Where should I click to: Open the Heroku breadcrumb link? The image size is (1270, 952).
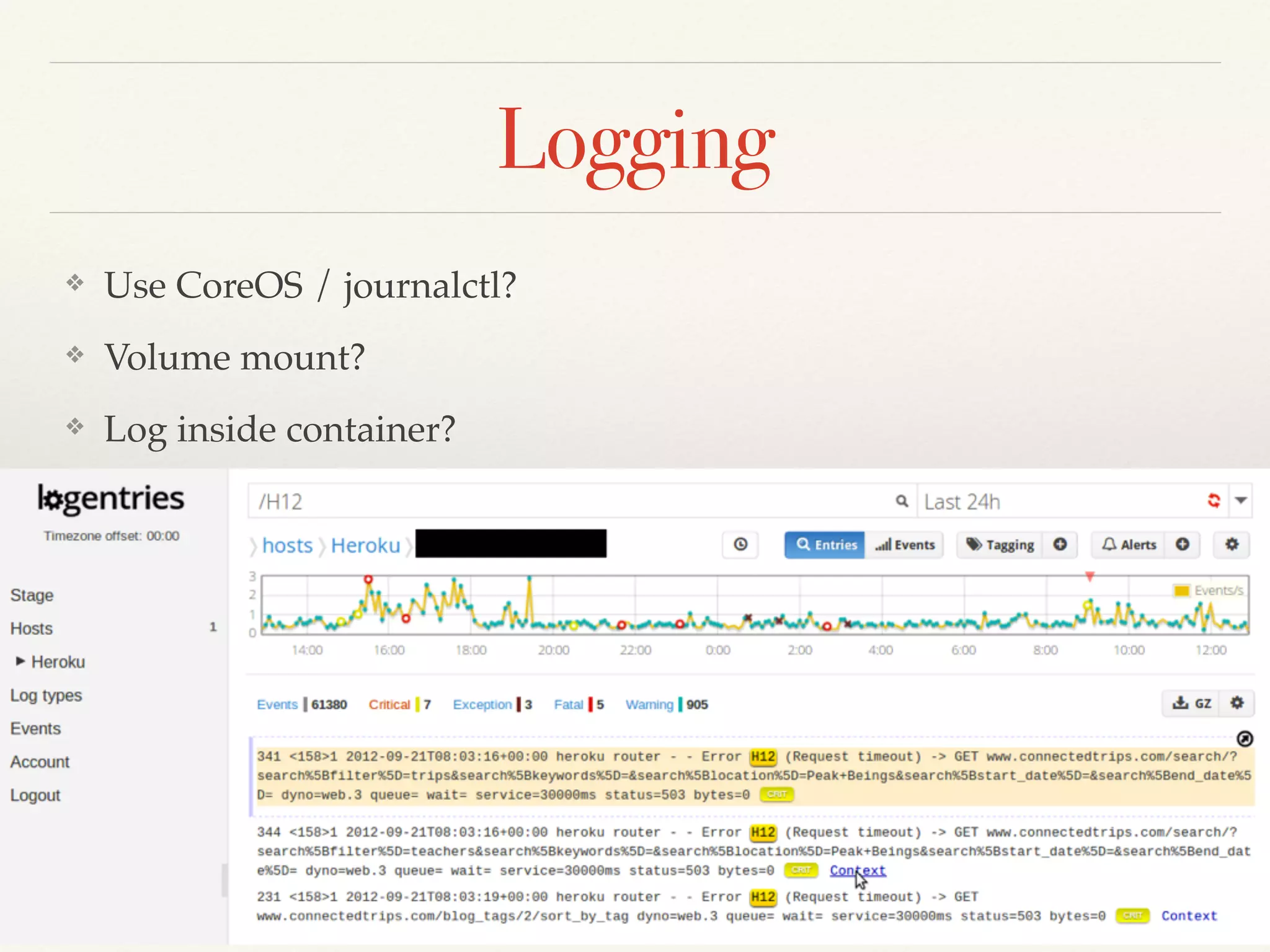(x=365, y=545)
